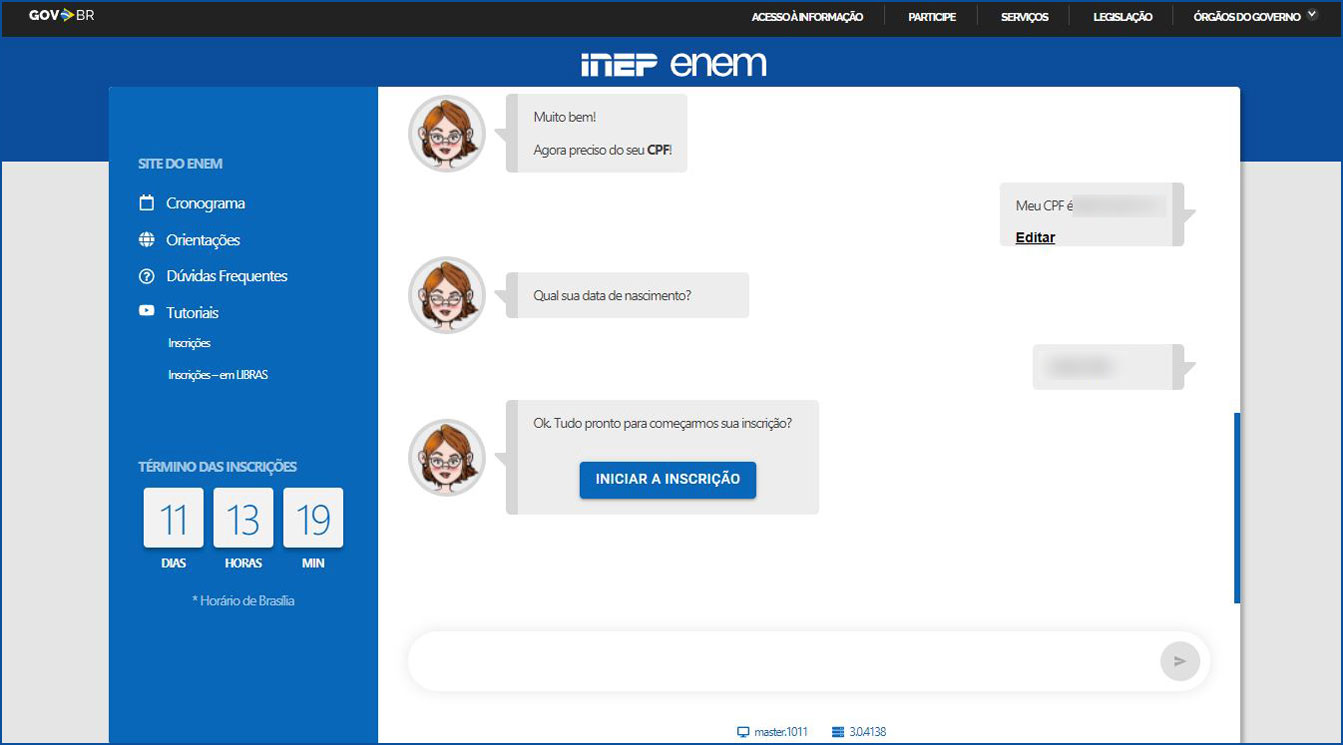Click the server icon next to 3.0.4138
Image resolution: width=1343 pixels, height=745 pixels.
(838, 732)
